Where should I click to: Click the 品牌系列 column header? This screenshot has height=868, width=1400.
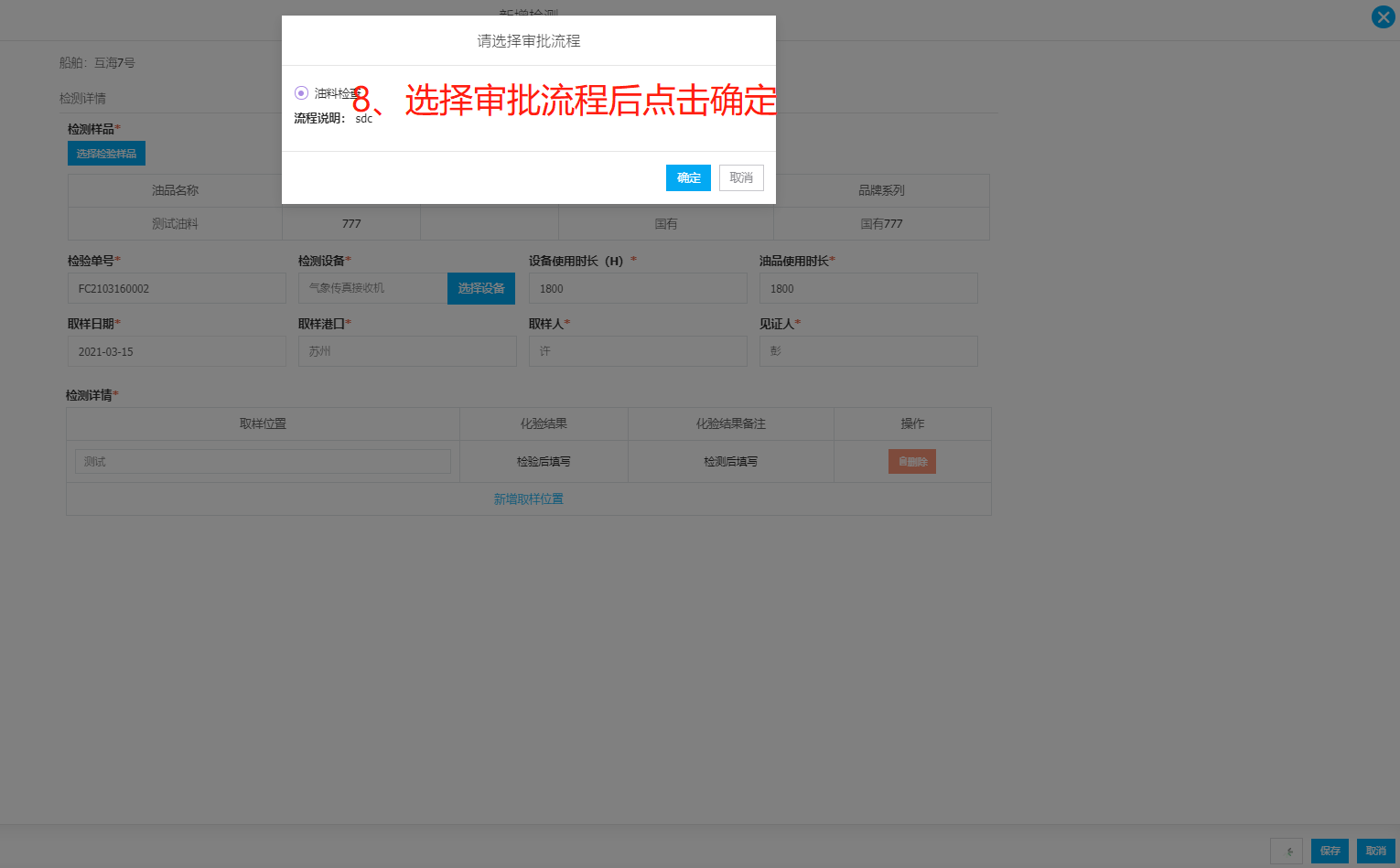(x=881, y=190)
